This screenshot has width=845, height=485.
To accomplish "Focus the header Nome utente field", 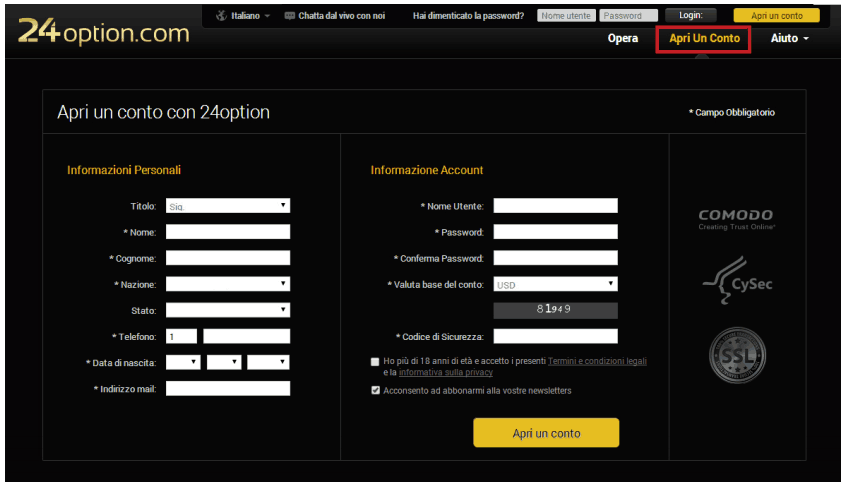I will pos(566,16).
